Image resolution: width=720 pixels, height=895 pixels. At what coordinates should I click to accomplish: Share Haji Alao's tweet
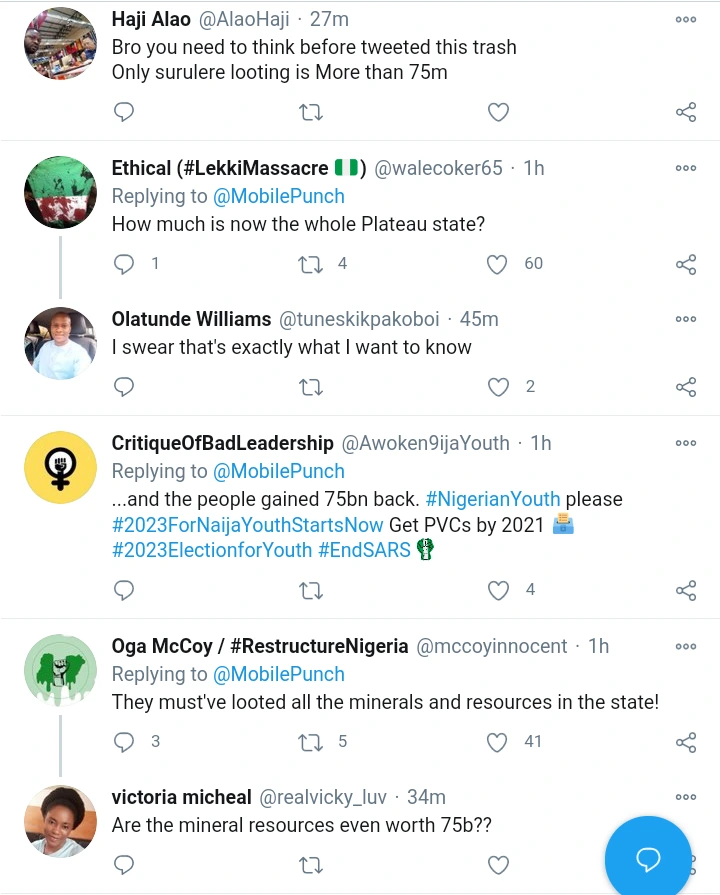pyautogui.click(x=686, y=112)
